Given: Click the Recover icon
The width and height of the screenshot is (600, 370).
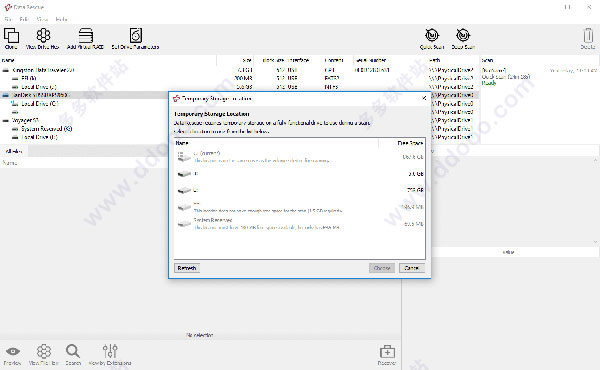Looking at the screenshot, I should pos(387,355).
